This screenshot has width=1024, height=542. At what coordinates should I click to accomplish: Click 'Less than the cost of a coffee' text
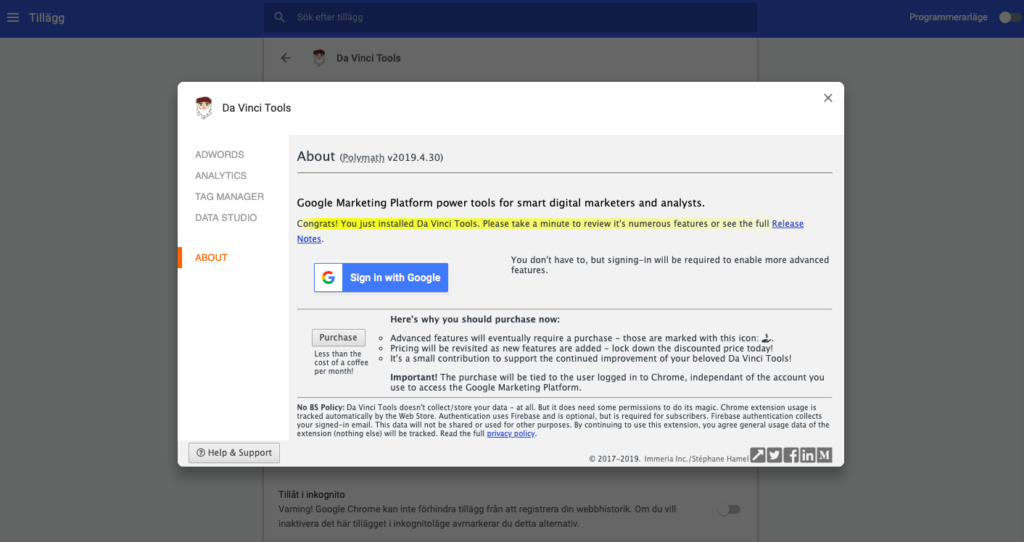point(341,362)
